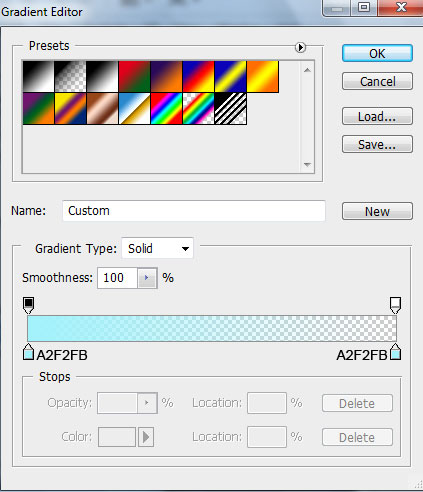423x492 pixels.
Task: Click the New gradient button
Action: (377, 211)
